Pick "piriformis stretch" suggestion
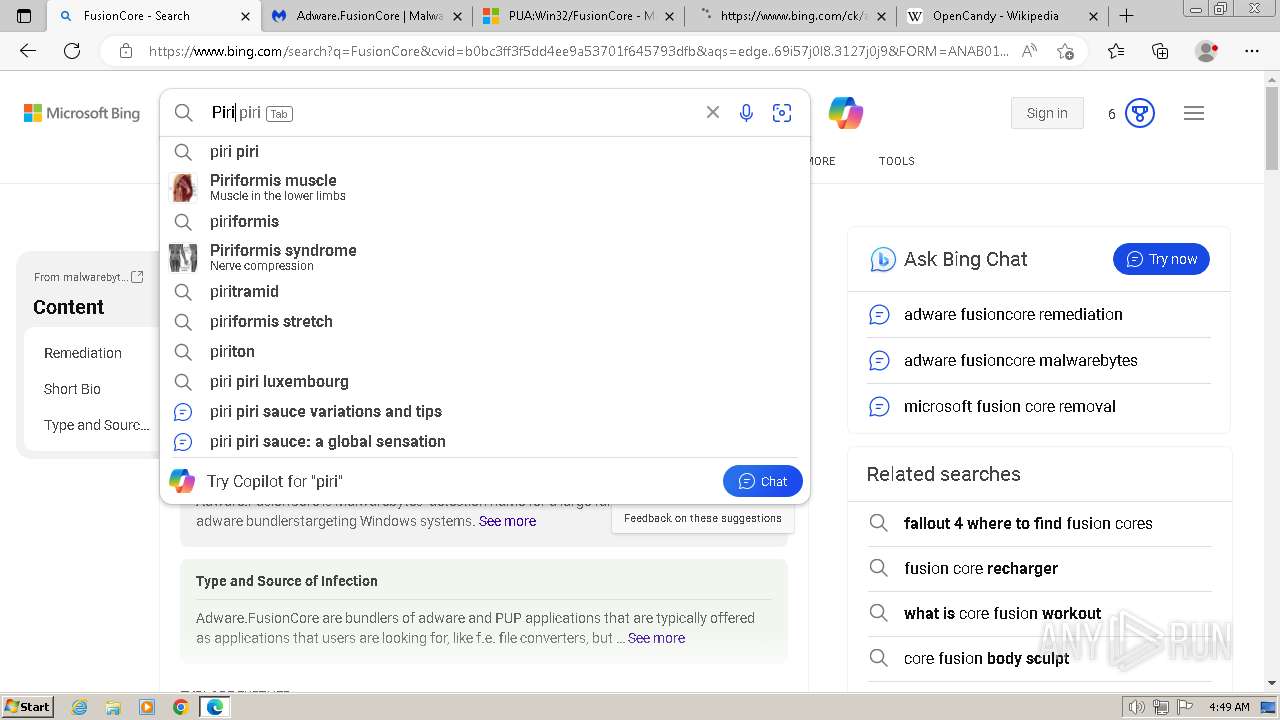Image resolution: width=1280 pixels, height=720 pixels. (x=485, y=322)
